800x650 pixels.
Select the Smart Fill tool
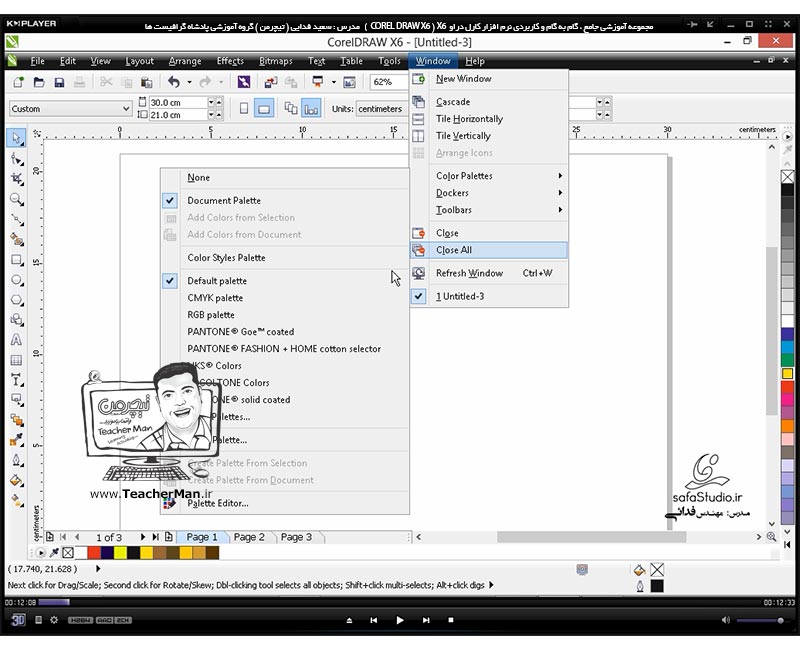pyautogui.click(x=16, y=240)
